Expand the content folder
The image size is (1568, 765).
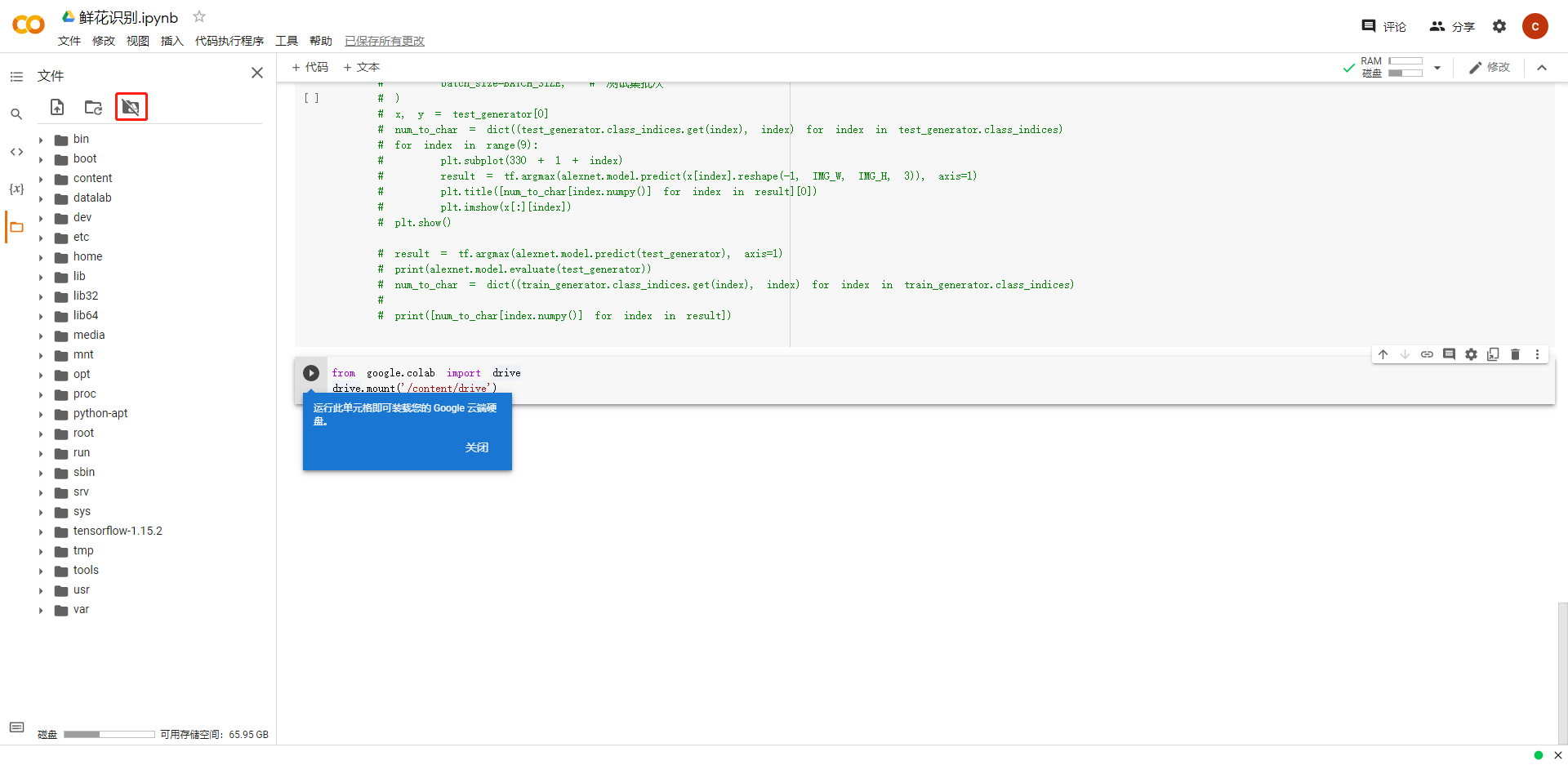pyautogui.click(x=41, y=179)
